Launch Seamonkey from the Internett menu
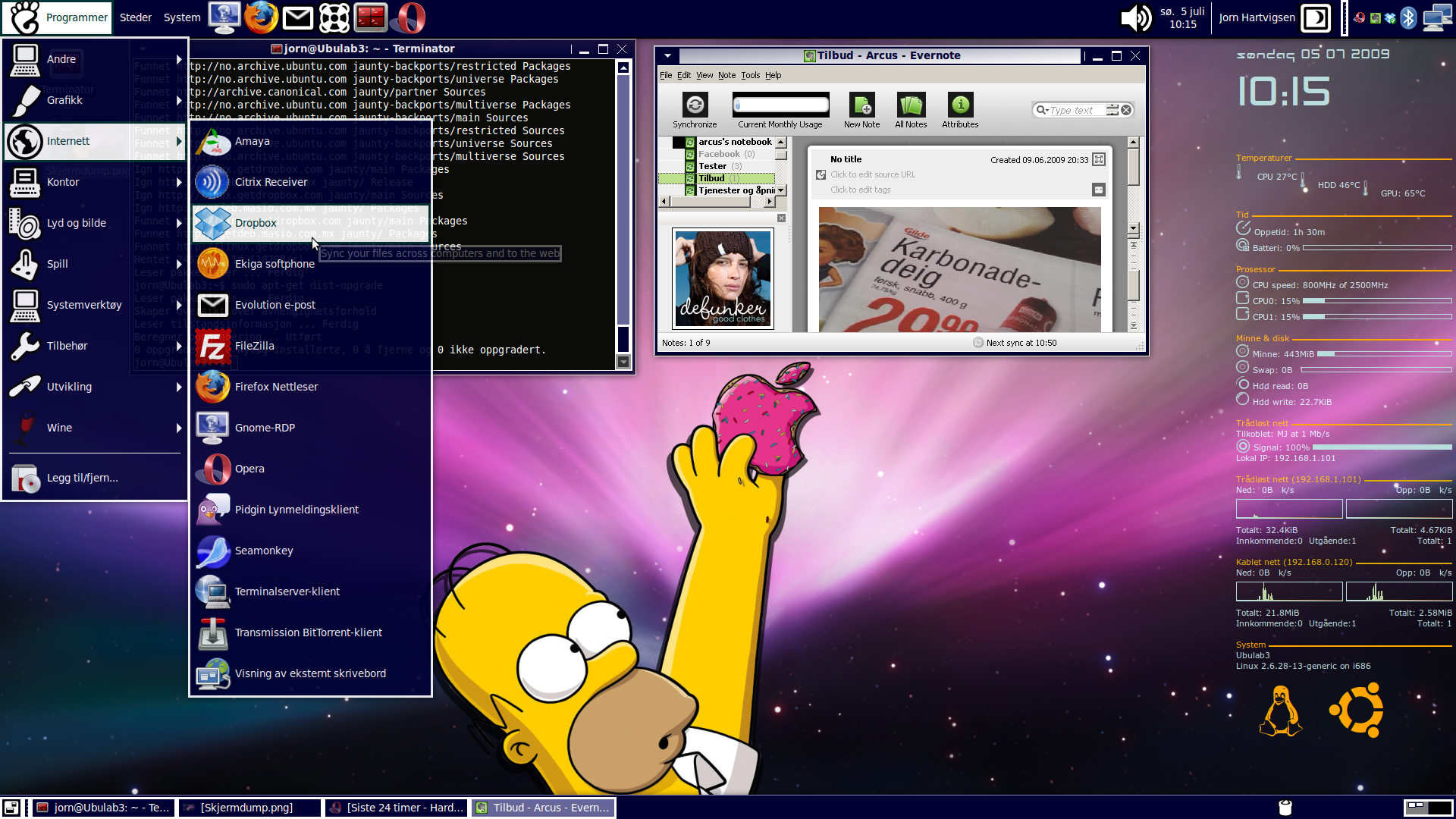 311,551
